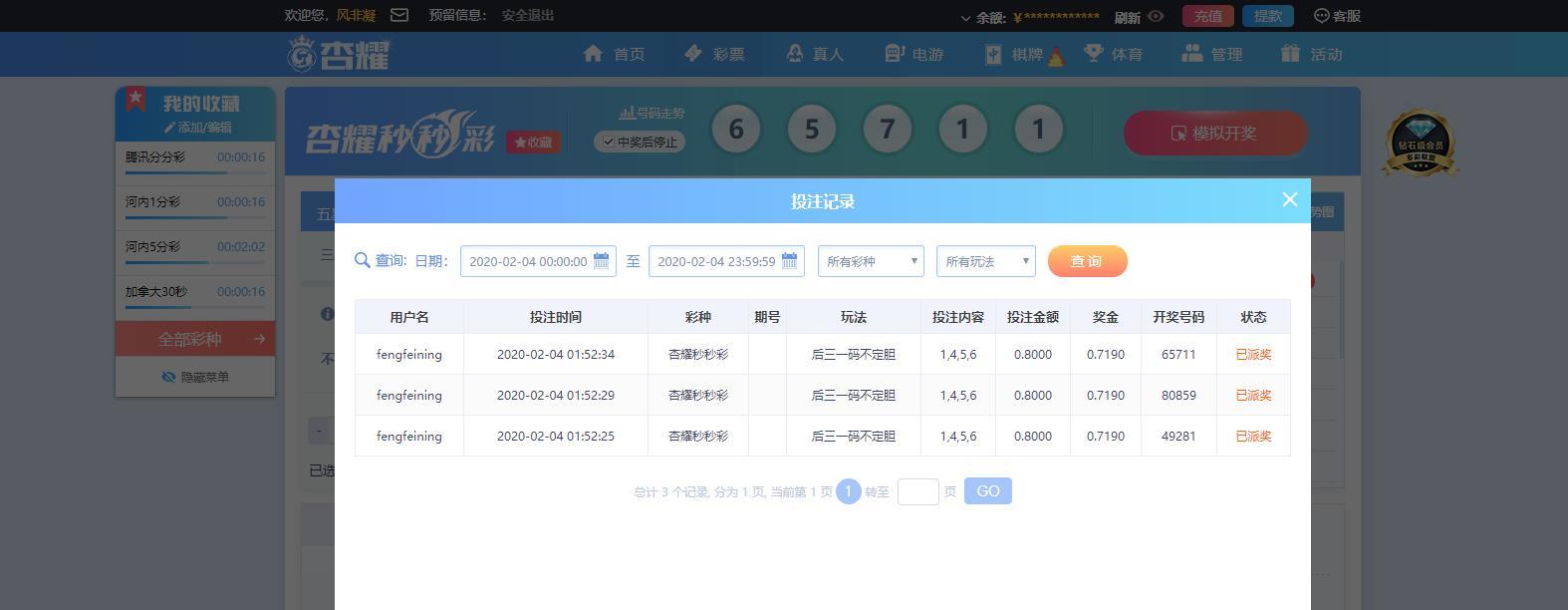Click 投注时间 column header

click(x=556, y=317)
